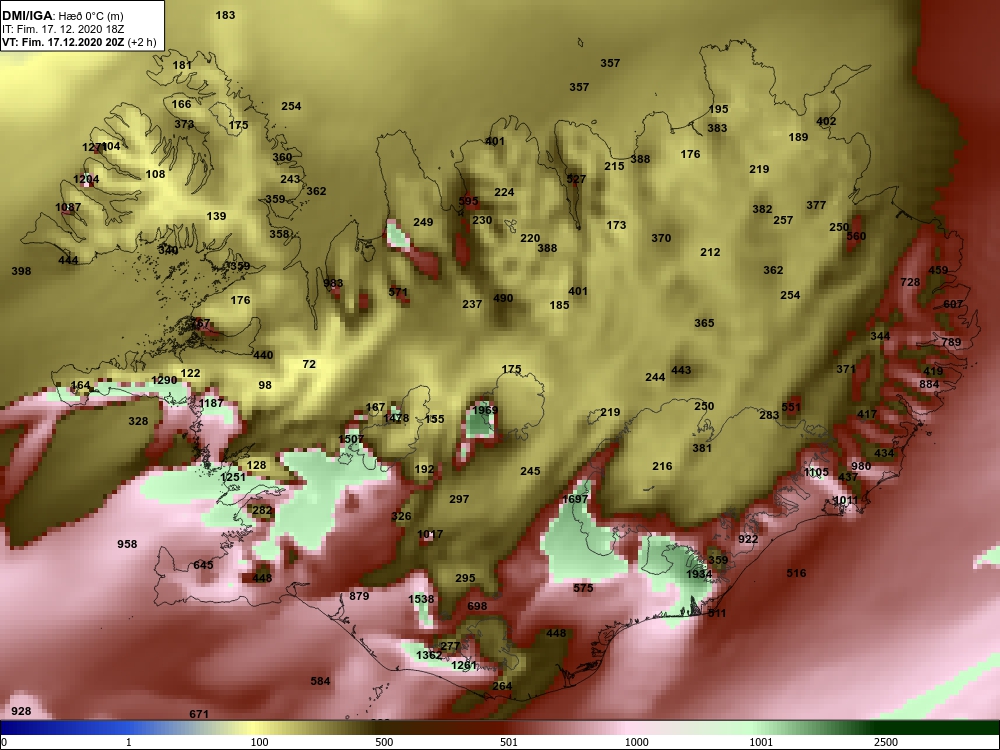Image resolution: width=1000 pixels, height=750 pixels.
Task: Click the 1251 height value
Action: (x=233, y=477)
